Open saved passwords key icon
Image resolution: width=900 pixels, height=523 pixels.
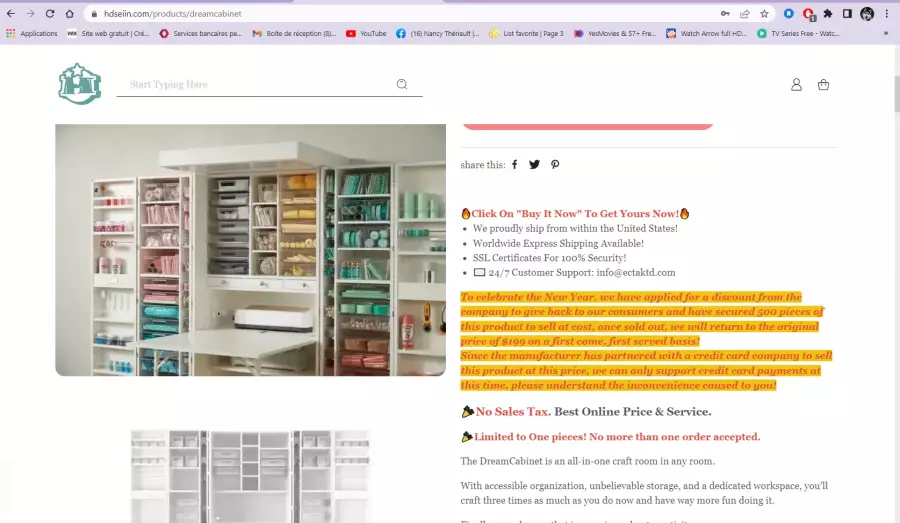click(x=725, y=14)
